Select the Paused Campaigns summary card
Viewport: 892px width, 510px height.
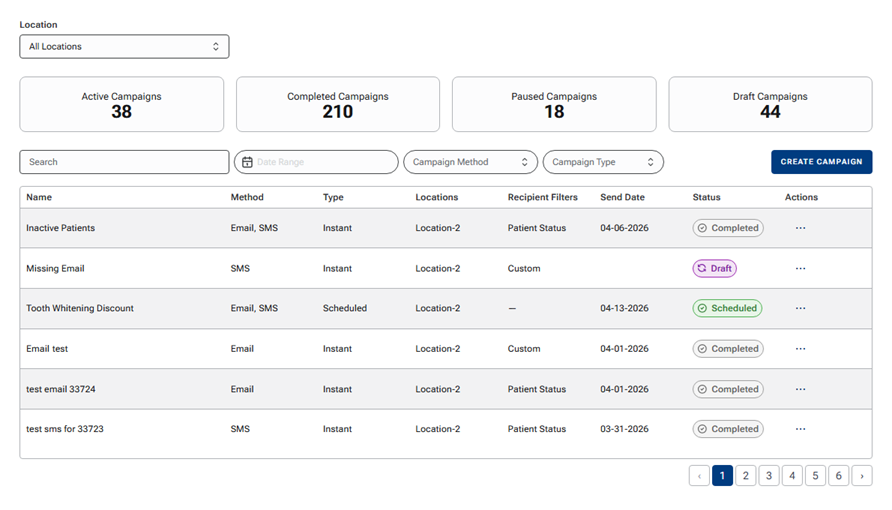coord(554,104)
